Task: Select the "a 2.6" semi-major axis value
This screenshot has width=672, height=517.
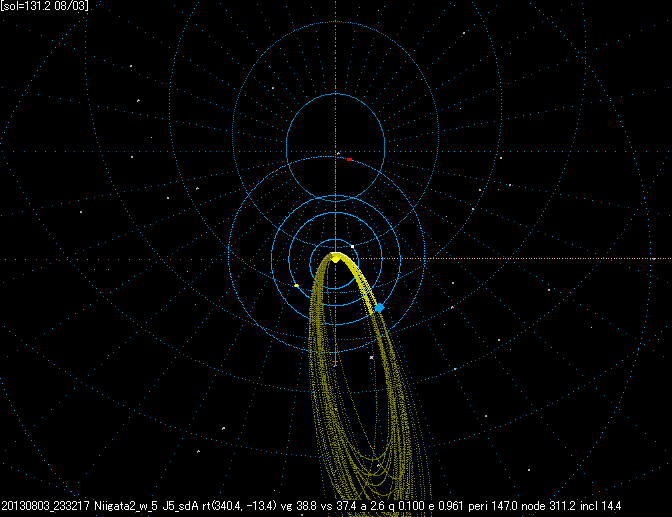Action: pos(372,506)
